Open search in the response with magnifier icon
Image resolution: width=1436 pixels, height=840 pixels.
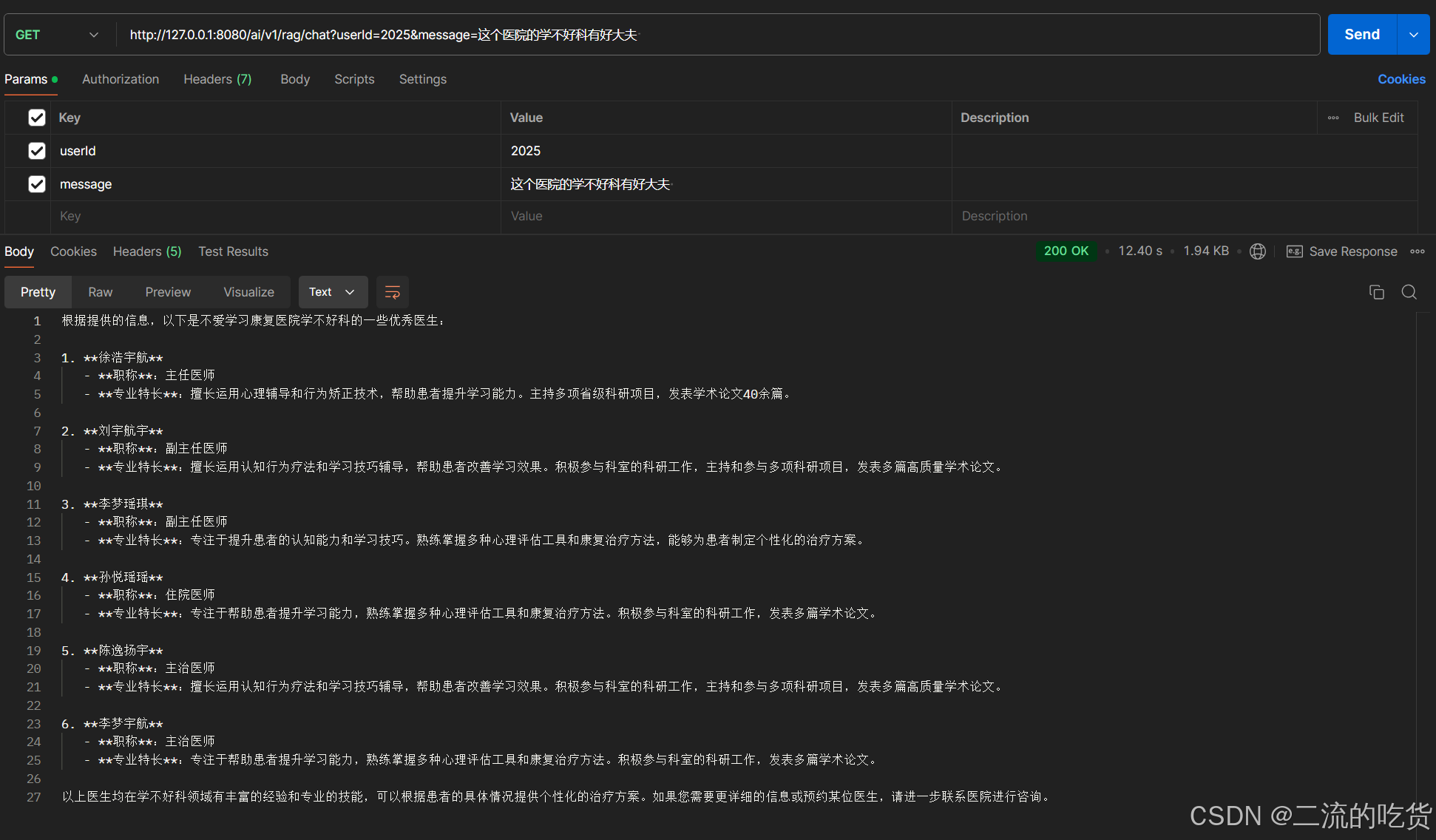click(1409, 292)
